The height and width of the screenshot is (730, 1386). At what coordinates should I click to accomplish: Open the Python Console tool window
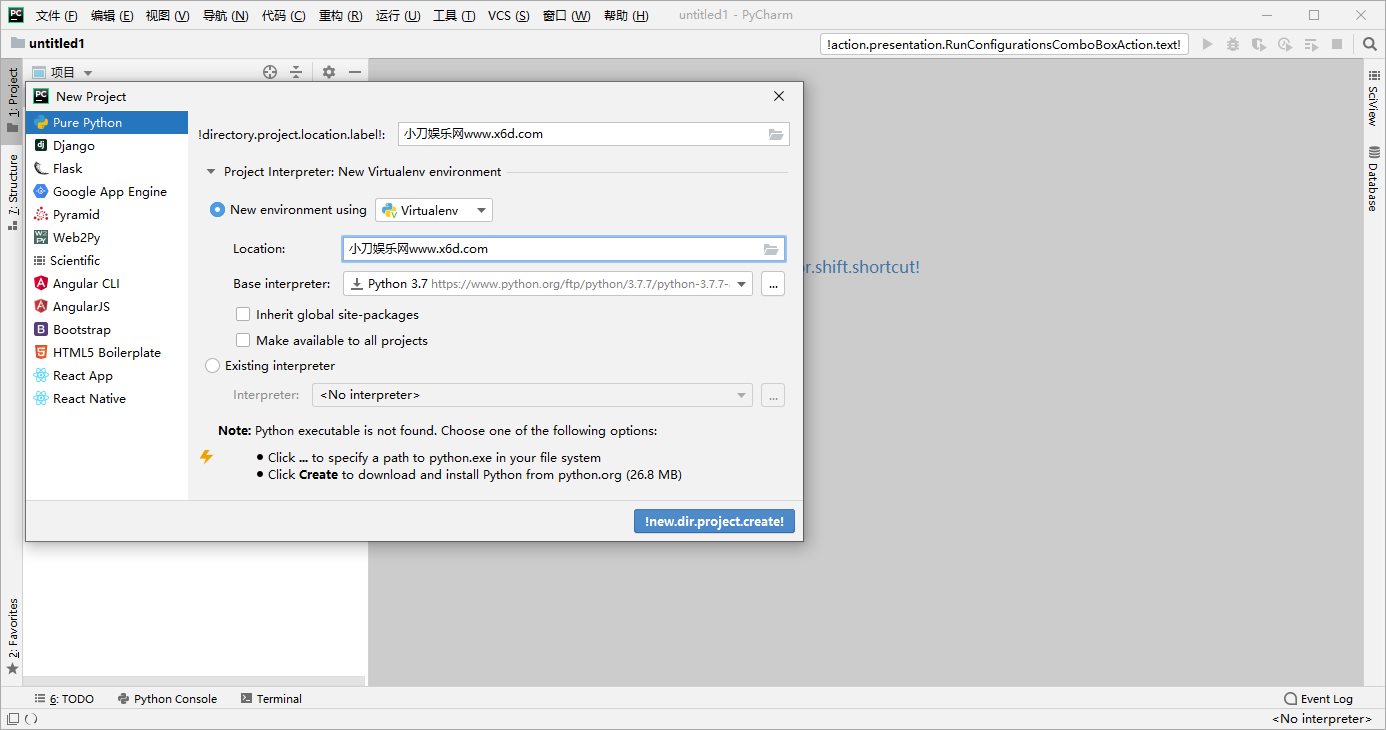coord(167,699)
